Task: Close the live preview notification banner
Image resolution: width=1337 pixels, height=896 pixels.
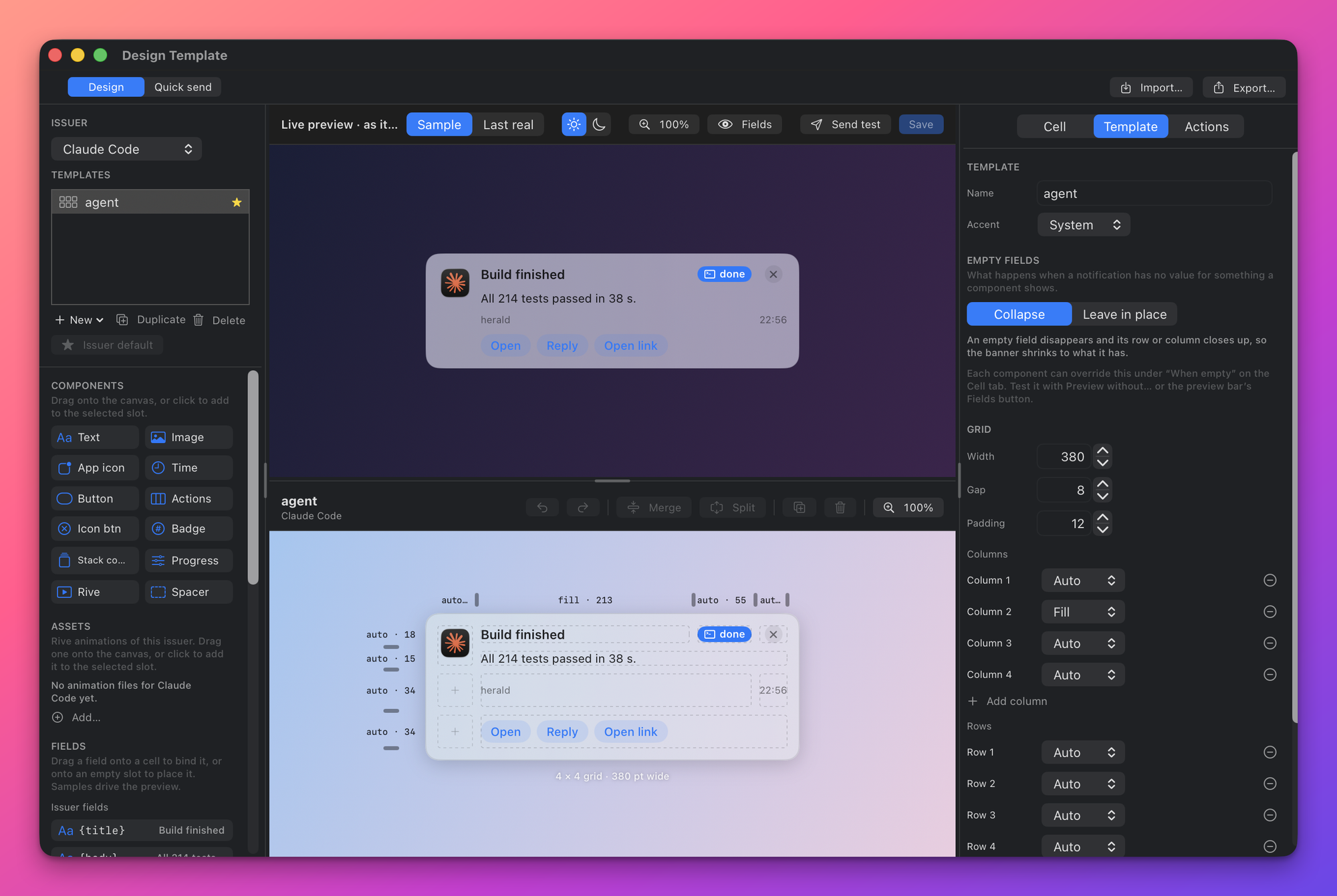Action: [x=773, y=274]
